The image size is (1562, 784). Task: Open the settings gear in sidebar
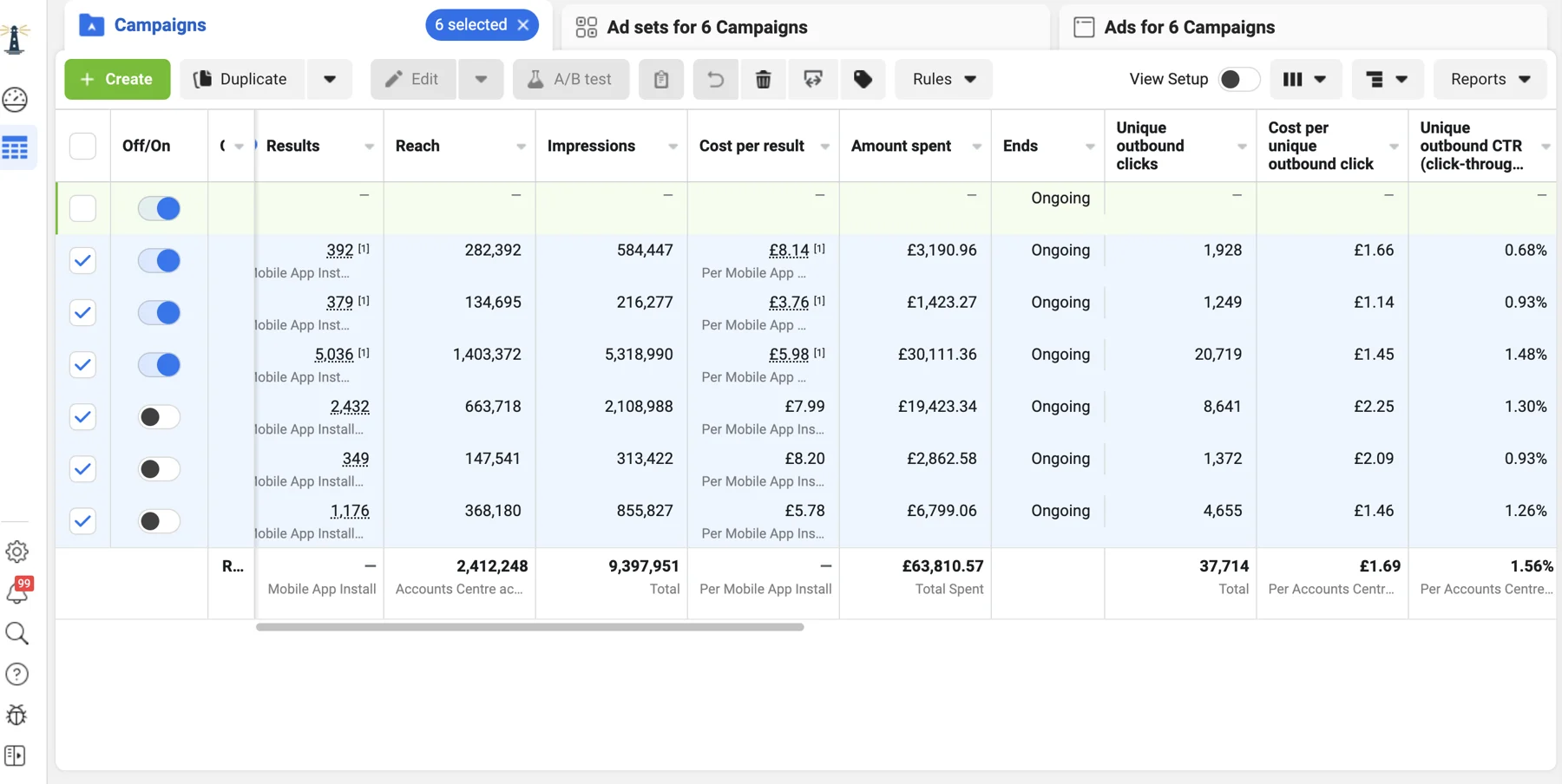point(16,552)
